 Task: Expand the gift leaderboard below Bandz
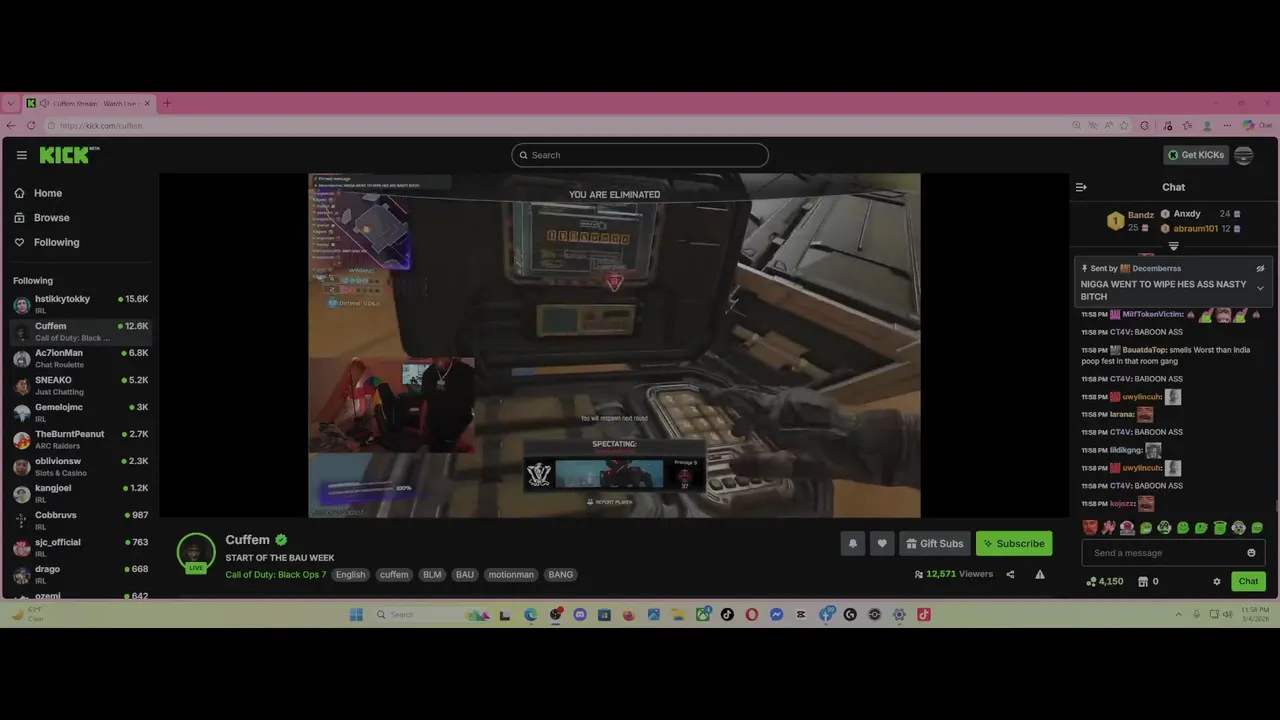1174,246
